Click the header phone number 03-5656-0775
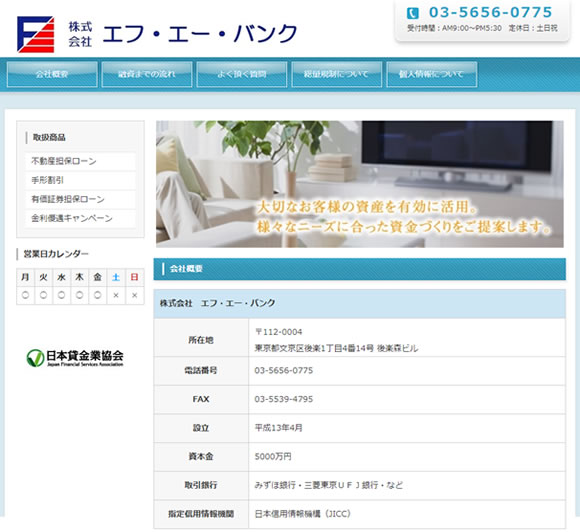This screenshot has width=580, height=532. (490, 13)
